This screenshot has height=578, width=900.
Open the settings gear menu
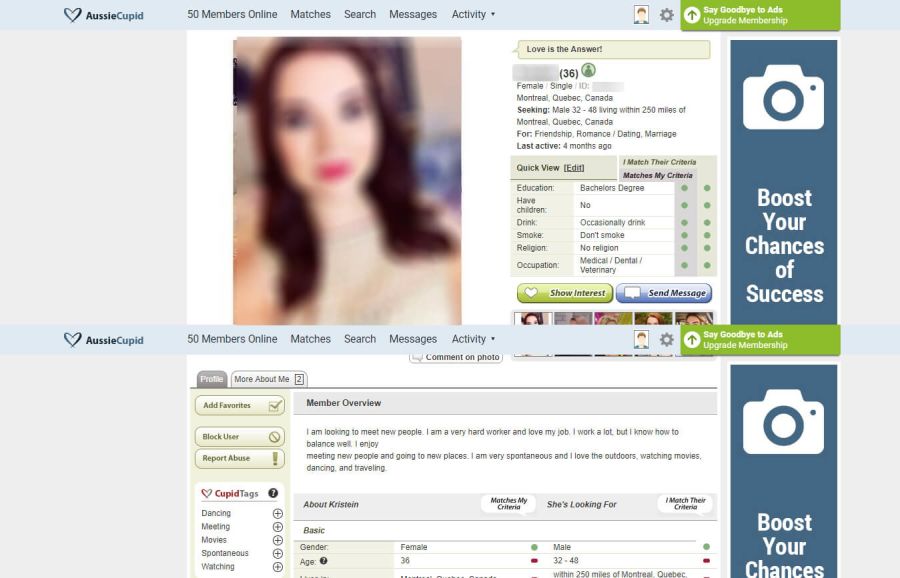666,14
